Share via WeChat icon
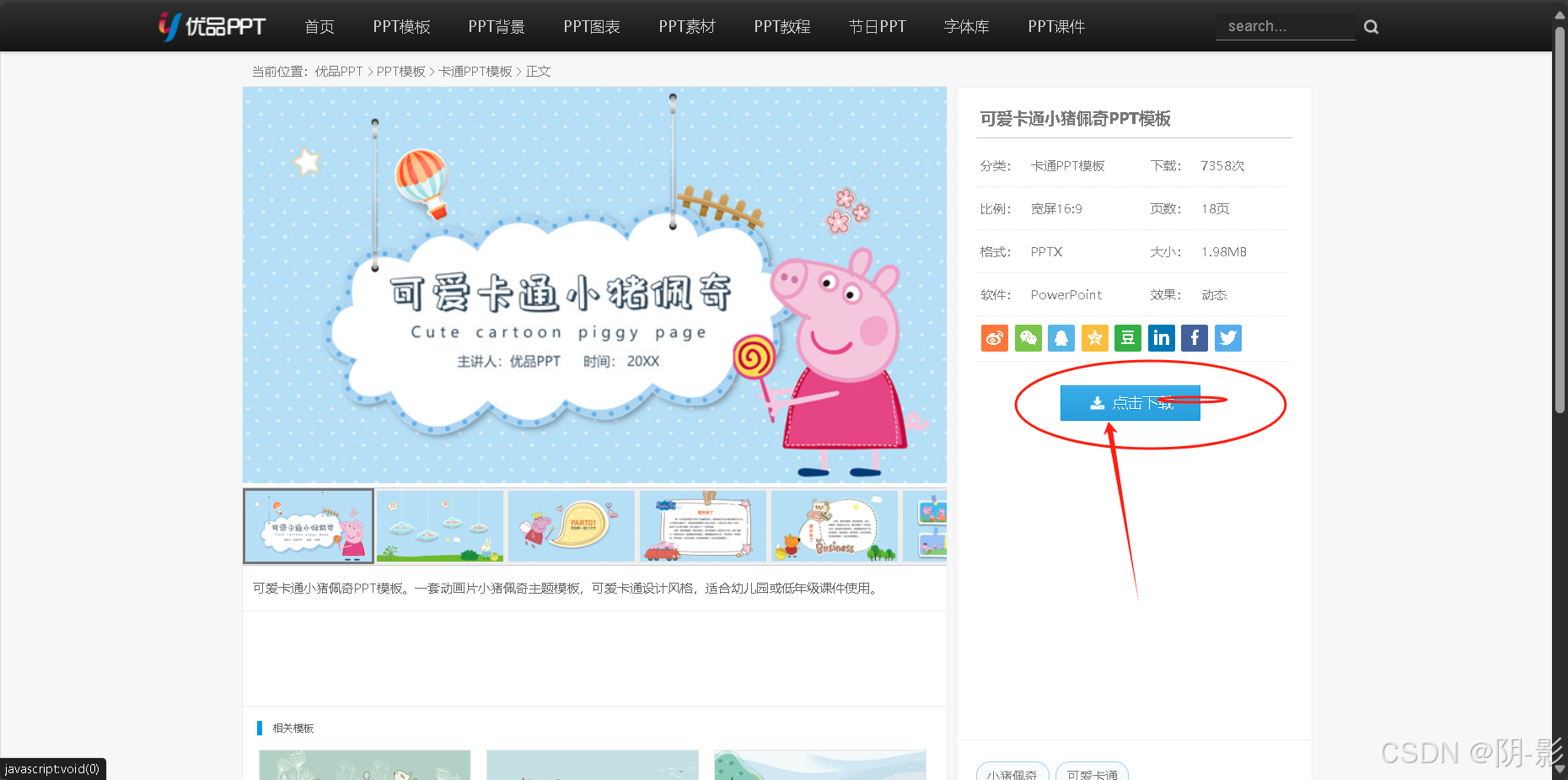This screenshot has width=1568, height=780. pos(1028,338)
